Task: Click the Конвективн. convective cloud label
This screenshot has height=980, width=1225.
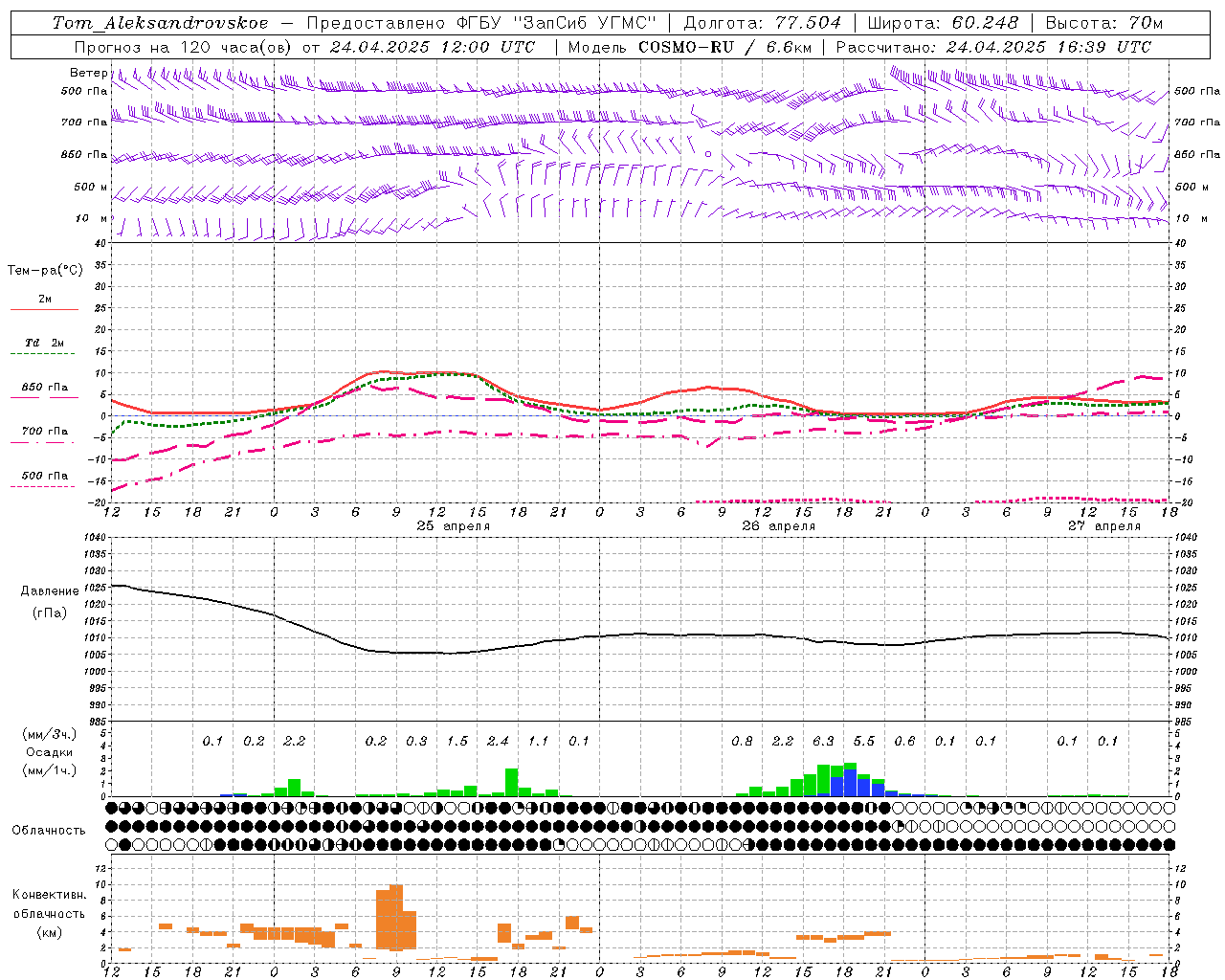Action: pos(49,895)
